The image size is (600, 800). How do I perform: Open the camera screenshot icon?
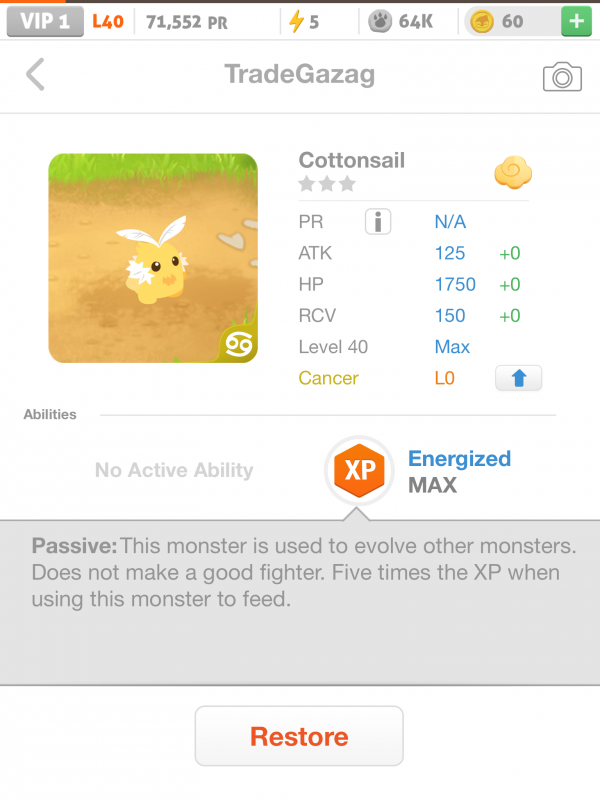coord(562,76)
